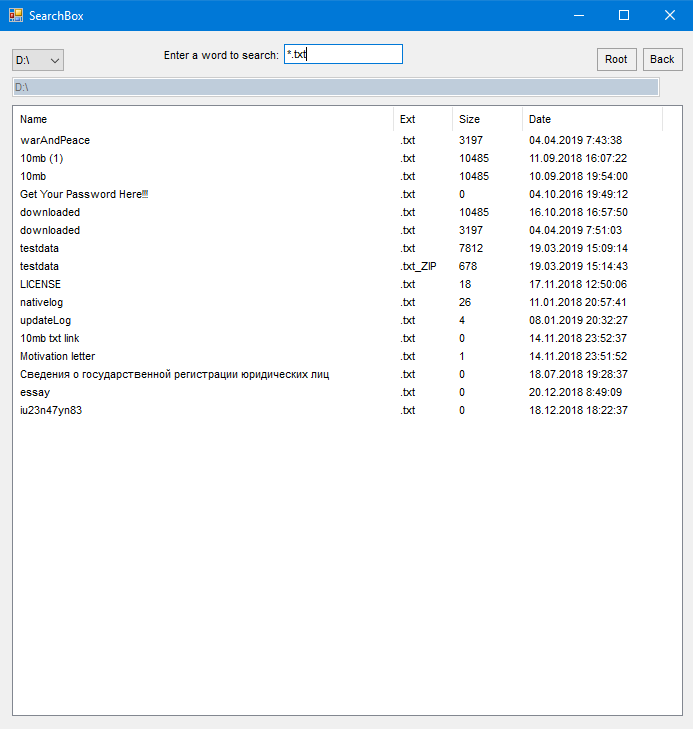The image size is (693, 729).
Task: Click the .txt_ZIP extension cell
Action: tap(418, 266)
